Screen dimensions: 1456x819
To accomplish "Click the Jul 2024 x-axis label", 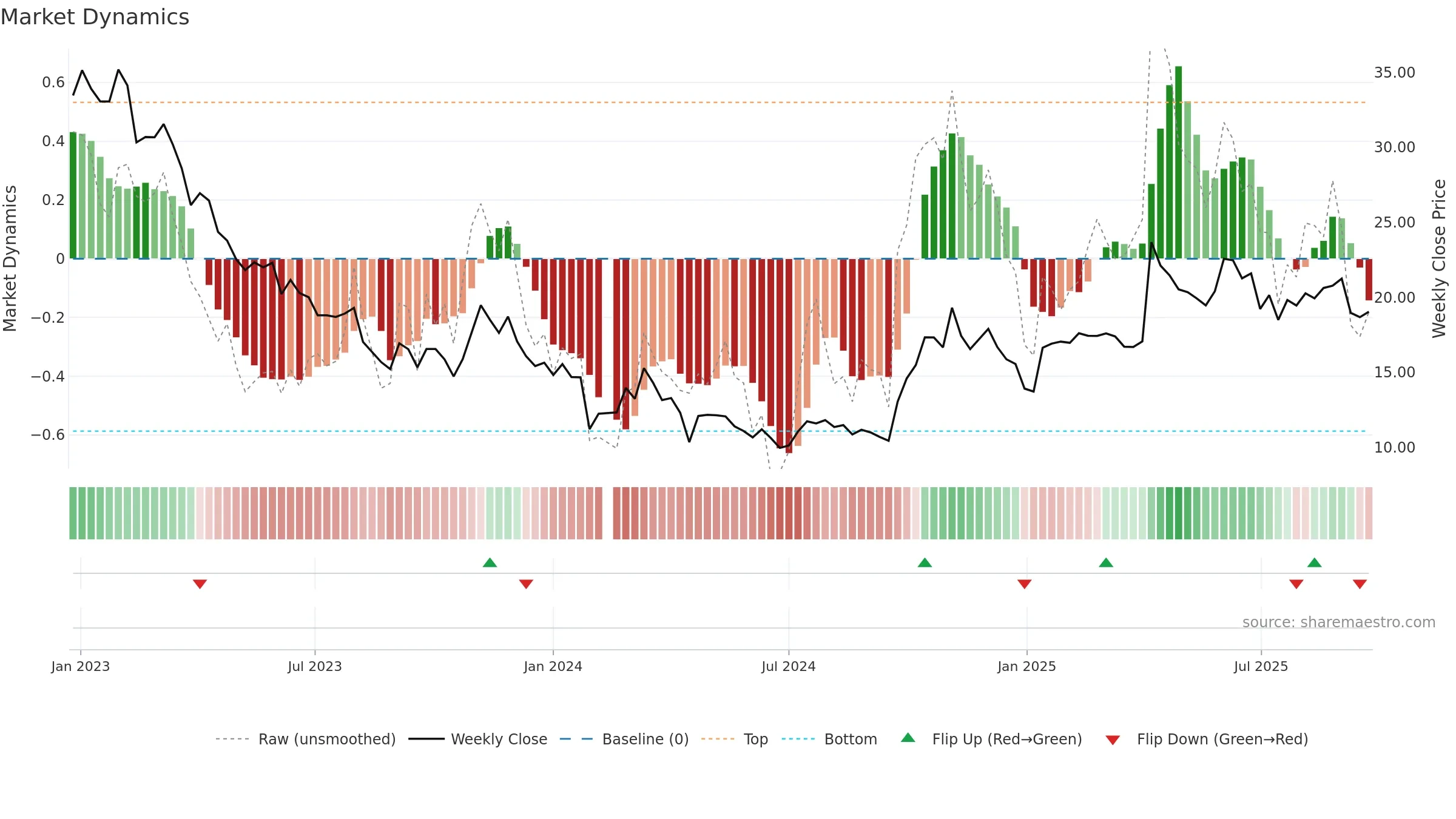I will pyautogui.click(x=789, y=666).
